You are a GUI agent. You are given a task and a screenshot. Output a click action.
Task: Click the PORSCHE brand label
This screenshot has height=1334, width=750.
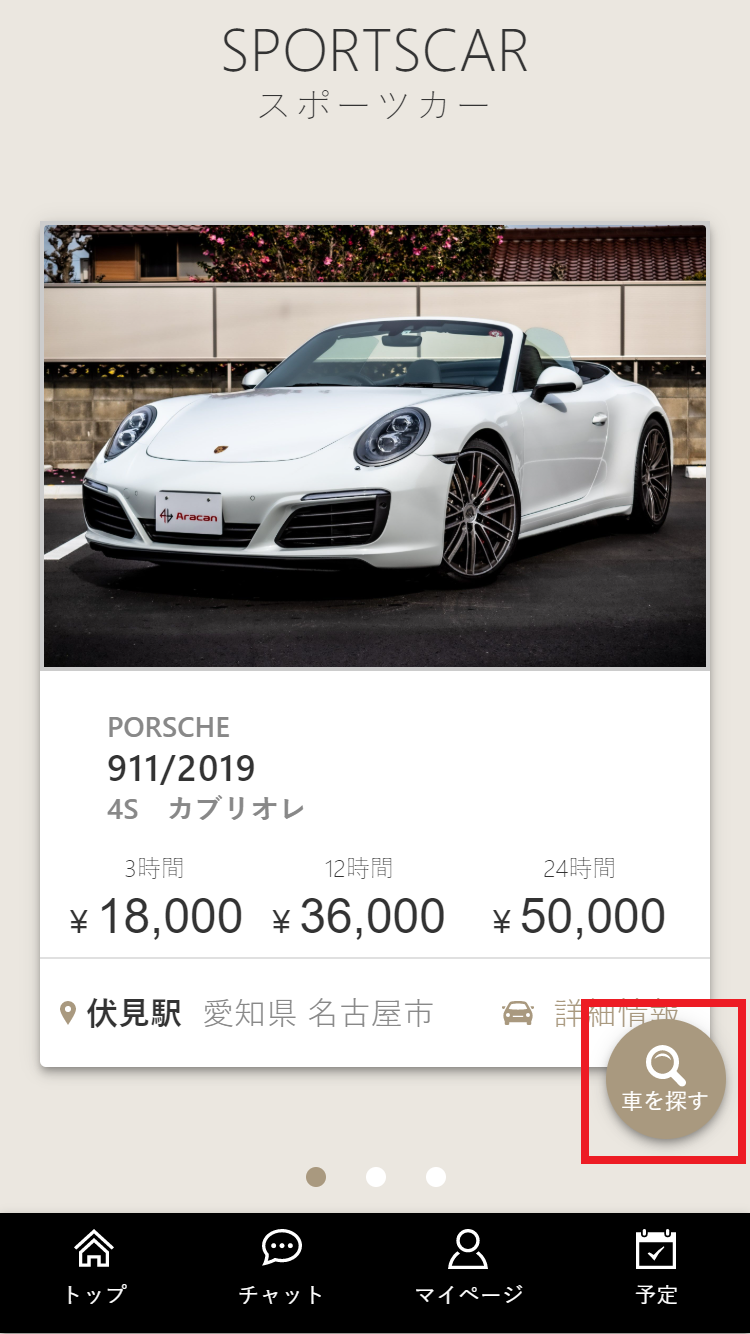click(168, 727)
